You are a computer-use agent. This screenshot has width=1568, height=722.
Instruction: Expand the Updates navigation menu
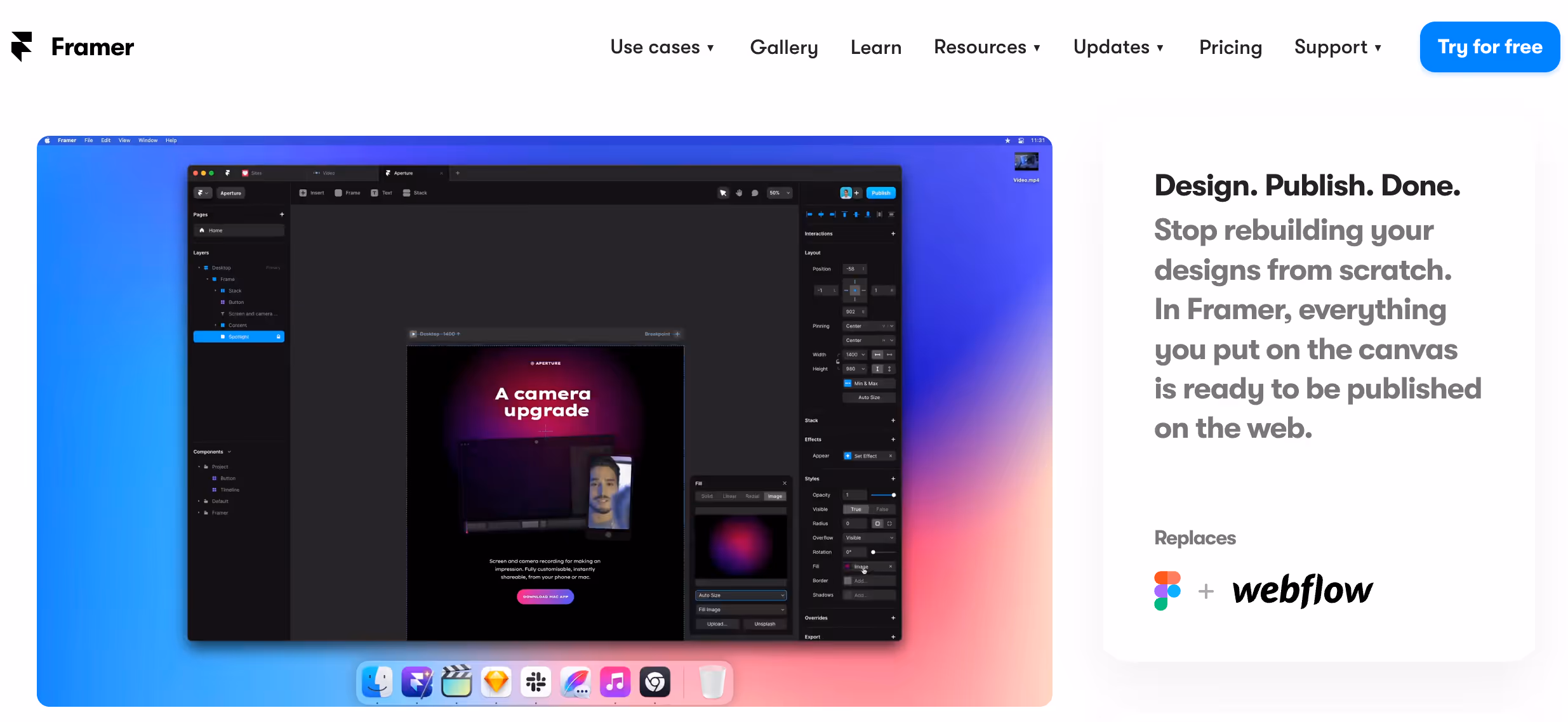pos(1119,47)
